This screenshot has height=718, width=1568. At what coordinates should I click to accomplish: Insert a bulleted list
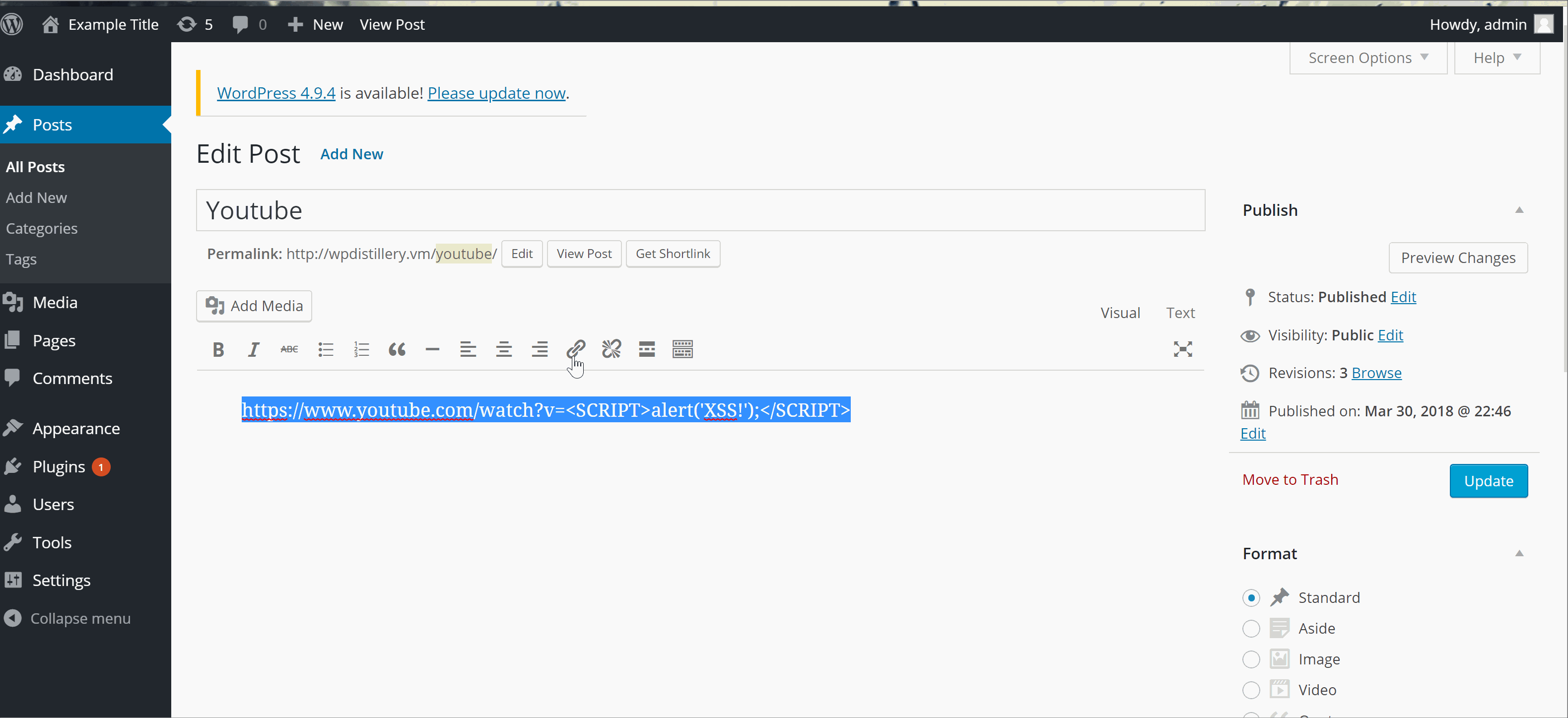coord(326,349)
